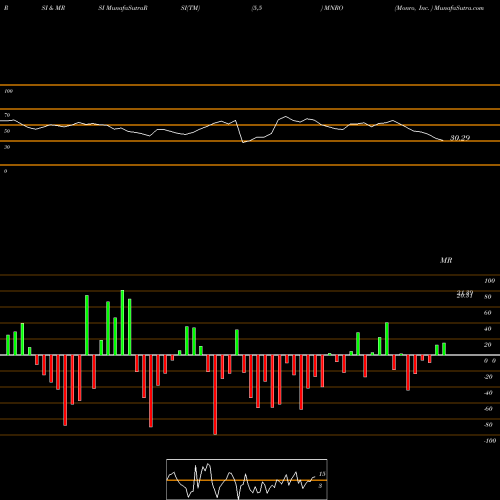The width and height of the screenshot is (500, 500).
Task: Click the MunafaSutra.com header text
Action: pos(459,8)
